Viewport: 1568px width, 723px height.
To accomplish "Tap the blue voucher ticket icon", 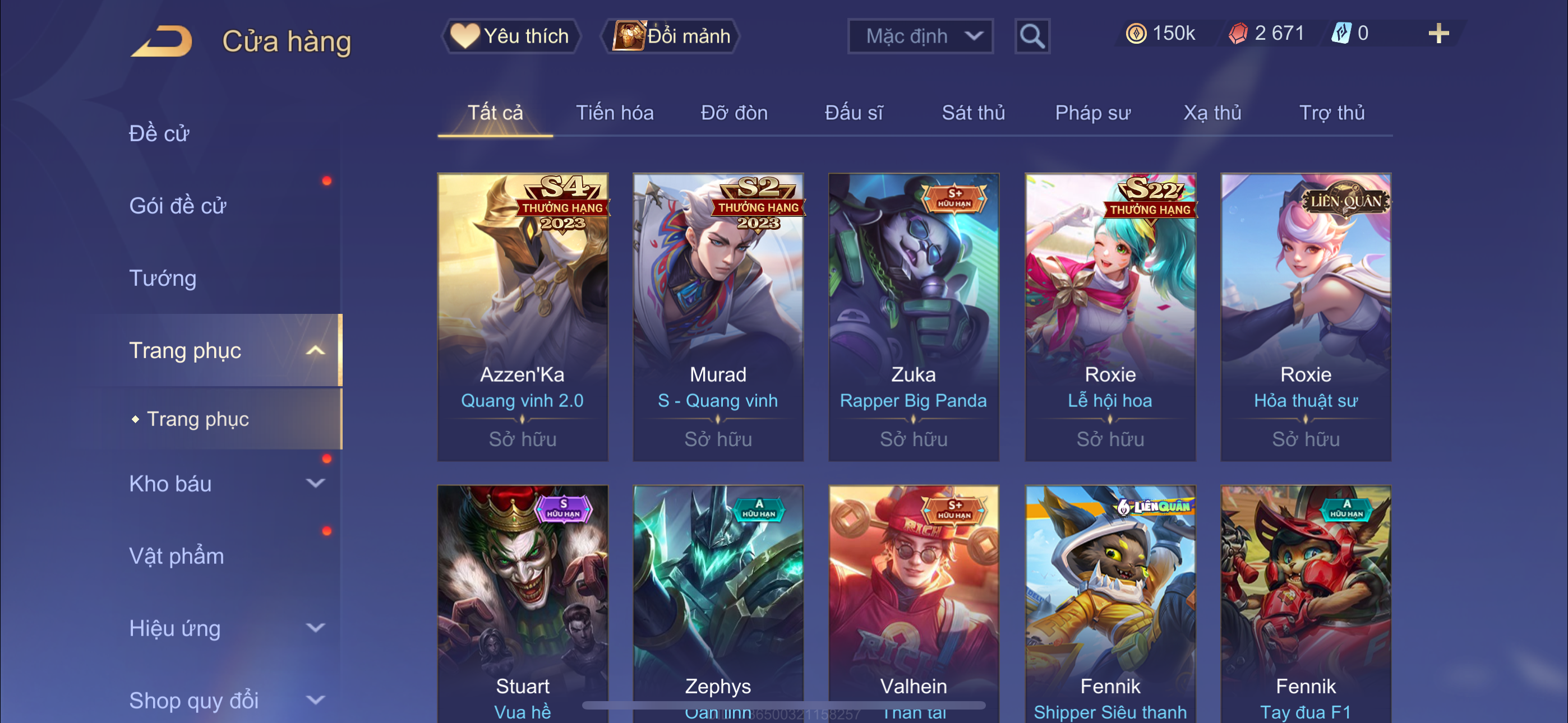I will click(1341, 34).
